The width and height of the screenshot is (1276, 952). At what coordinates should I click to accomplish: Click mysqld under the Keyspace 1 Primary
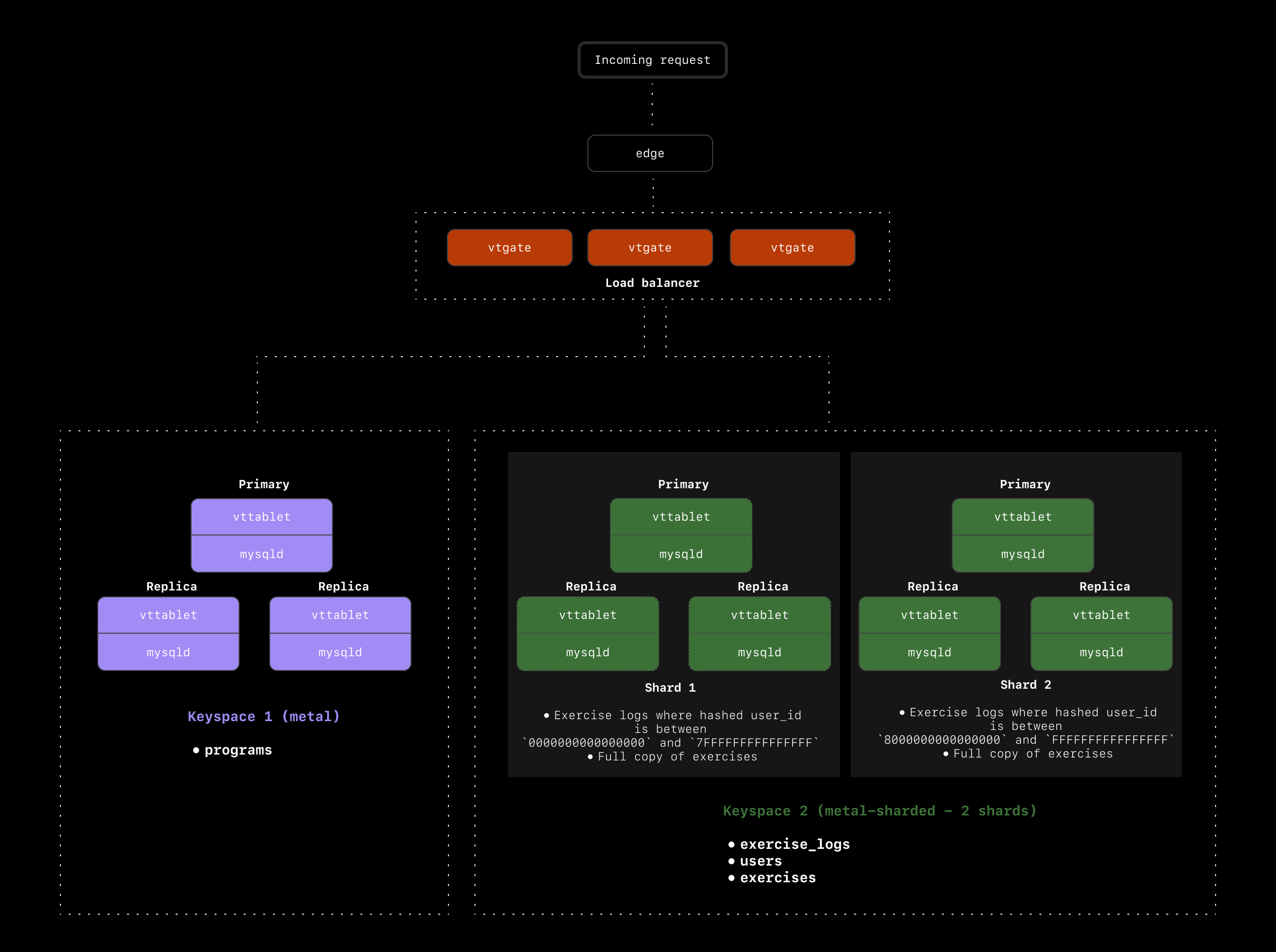point(262,554)
